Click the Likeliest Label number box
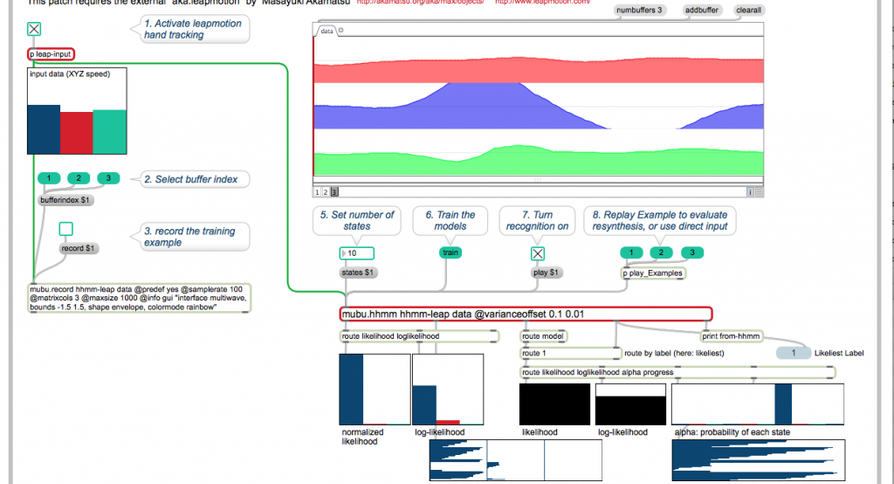894x484 pixels. pos(793,353)
